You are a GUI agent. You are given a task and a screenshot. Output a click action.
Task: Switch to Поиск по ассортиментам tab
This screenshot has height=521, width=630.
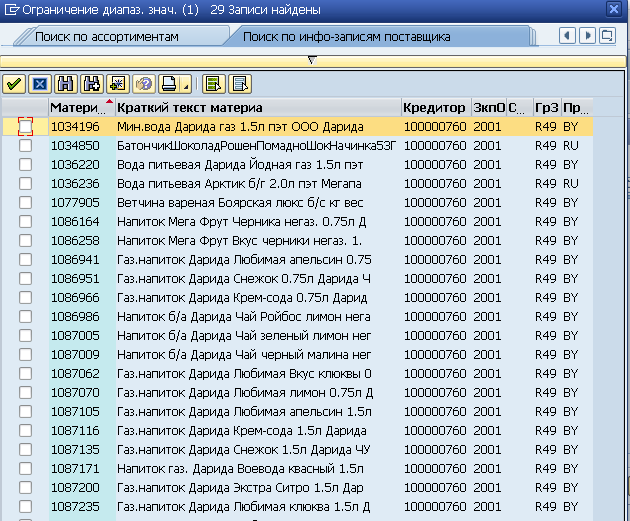(x=106, y=37)
